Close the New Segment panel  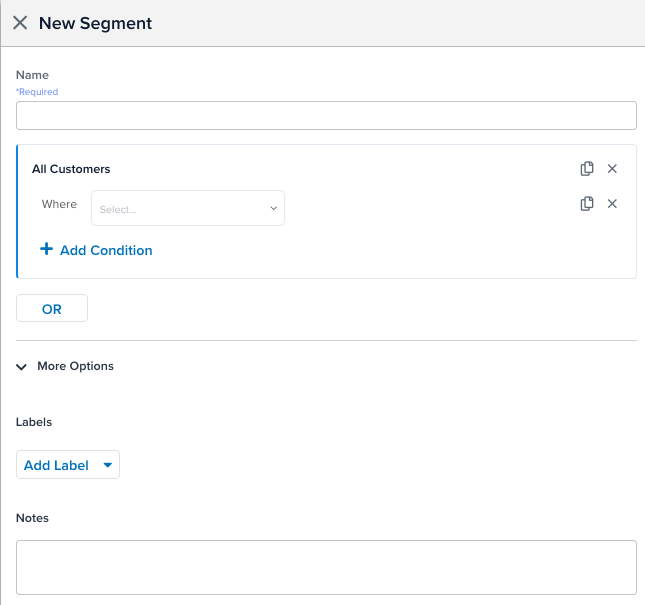tap(20, 23)
